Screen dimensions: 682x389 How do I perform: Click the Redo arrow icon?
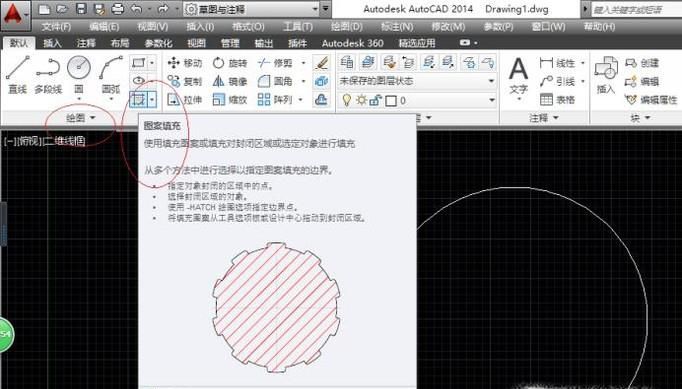[x=164, y=9]
